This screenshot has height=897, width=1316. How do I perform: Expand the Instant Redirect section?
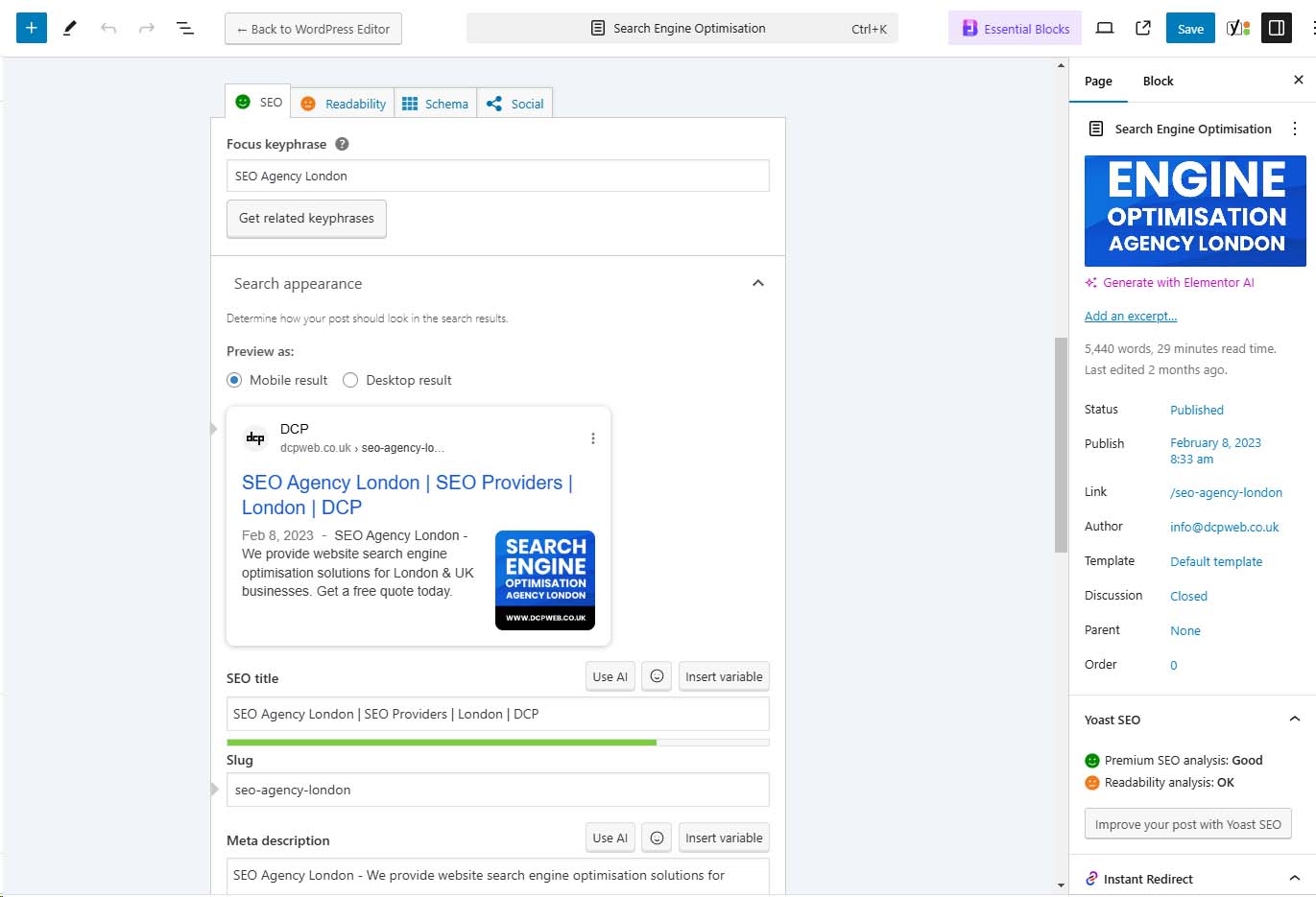tap(1296, 879)
